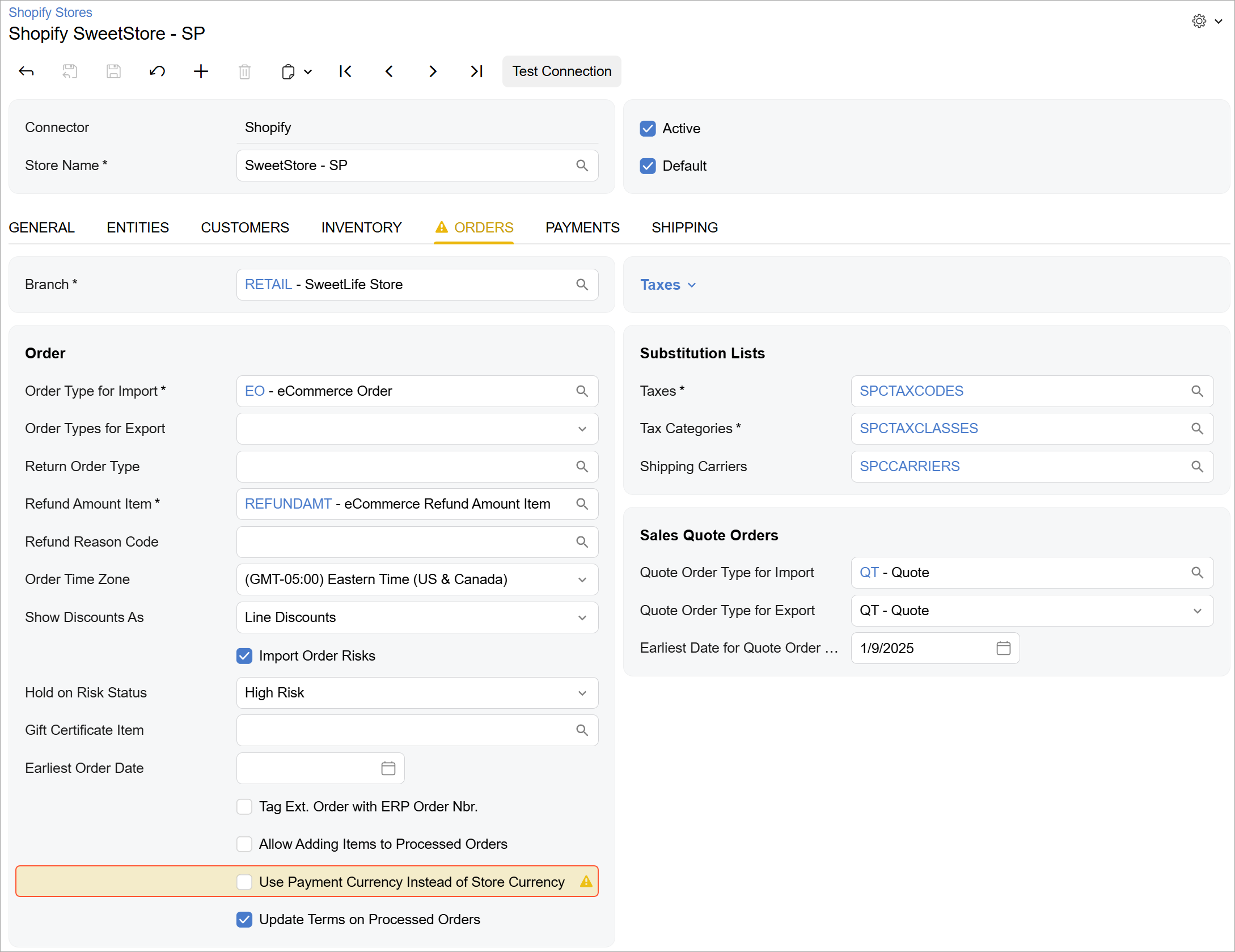This screenshot has width=1235, height=952.
Task: Open Earliest Order Date calendar
Action: 388,768
